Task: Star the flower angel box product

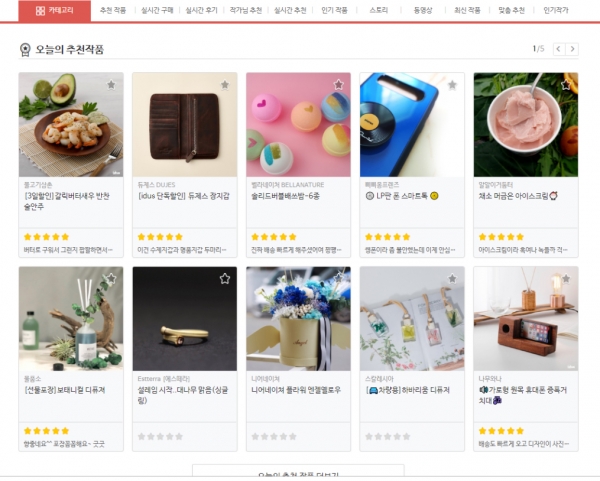Action: pos(338,278)
